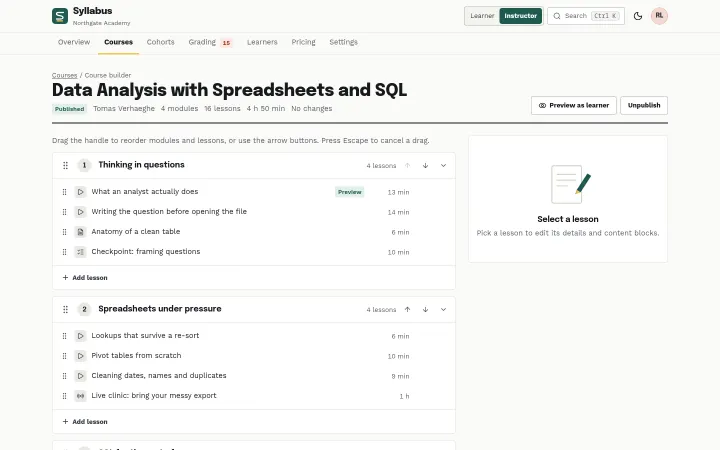Screen dimensions: 720x450
Task: Toggle dark mode moon icon
Action: pyautogui.click(x=638, y=16)
